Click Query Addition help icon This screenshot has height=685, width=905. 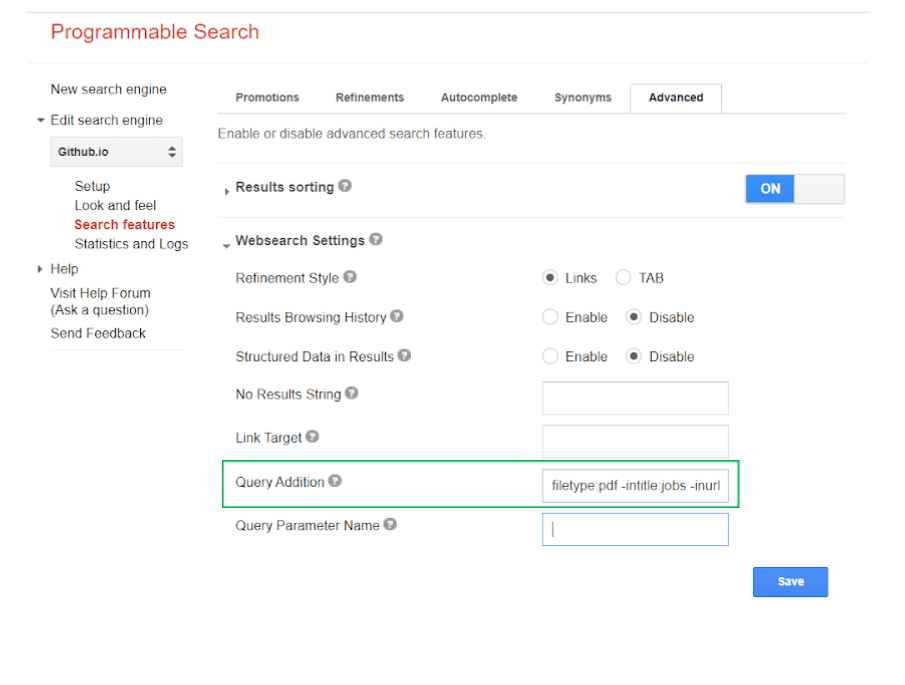click(x=335, y=481)
